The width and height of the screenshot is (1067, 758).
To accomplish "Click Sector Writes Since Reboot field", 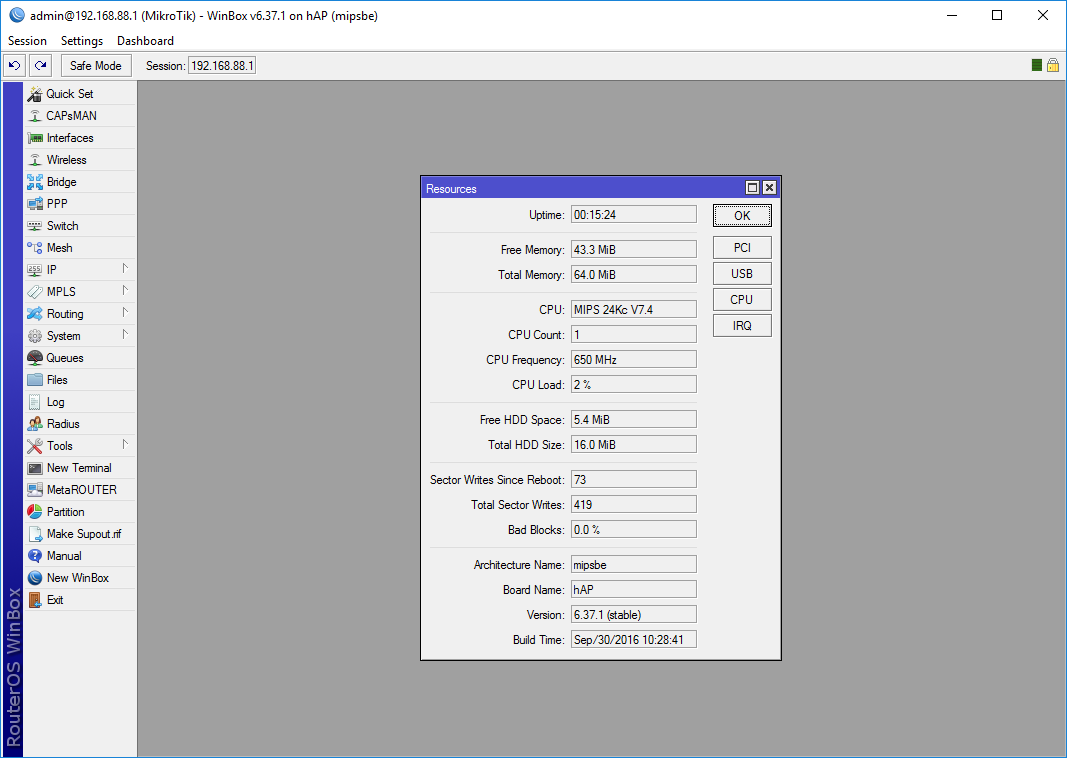I will click(x=634, y=480).
